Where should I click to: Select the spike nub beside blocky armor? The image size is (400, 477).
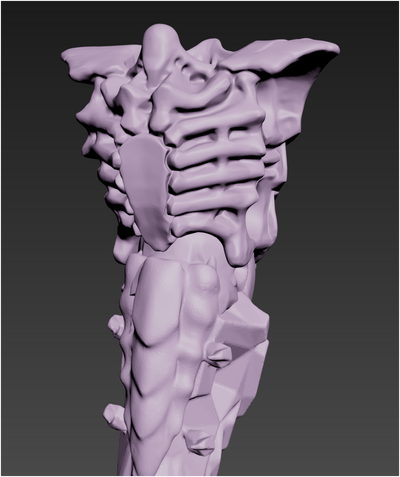click(218, 354)
